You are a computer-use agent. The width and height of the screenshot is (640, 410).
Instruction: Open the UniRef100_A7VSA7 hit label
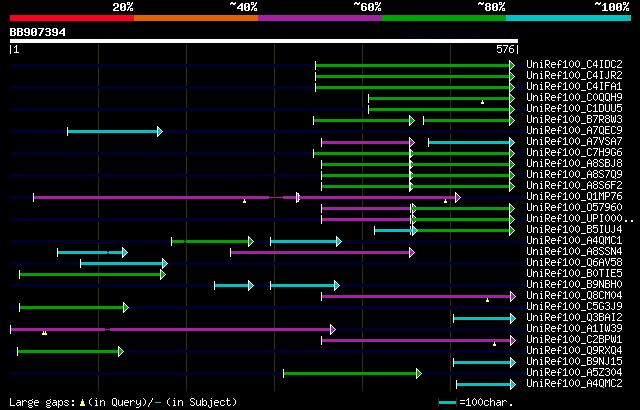click(x=574, y=142)
